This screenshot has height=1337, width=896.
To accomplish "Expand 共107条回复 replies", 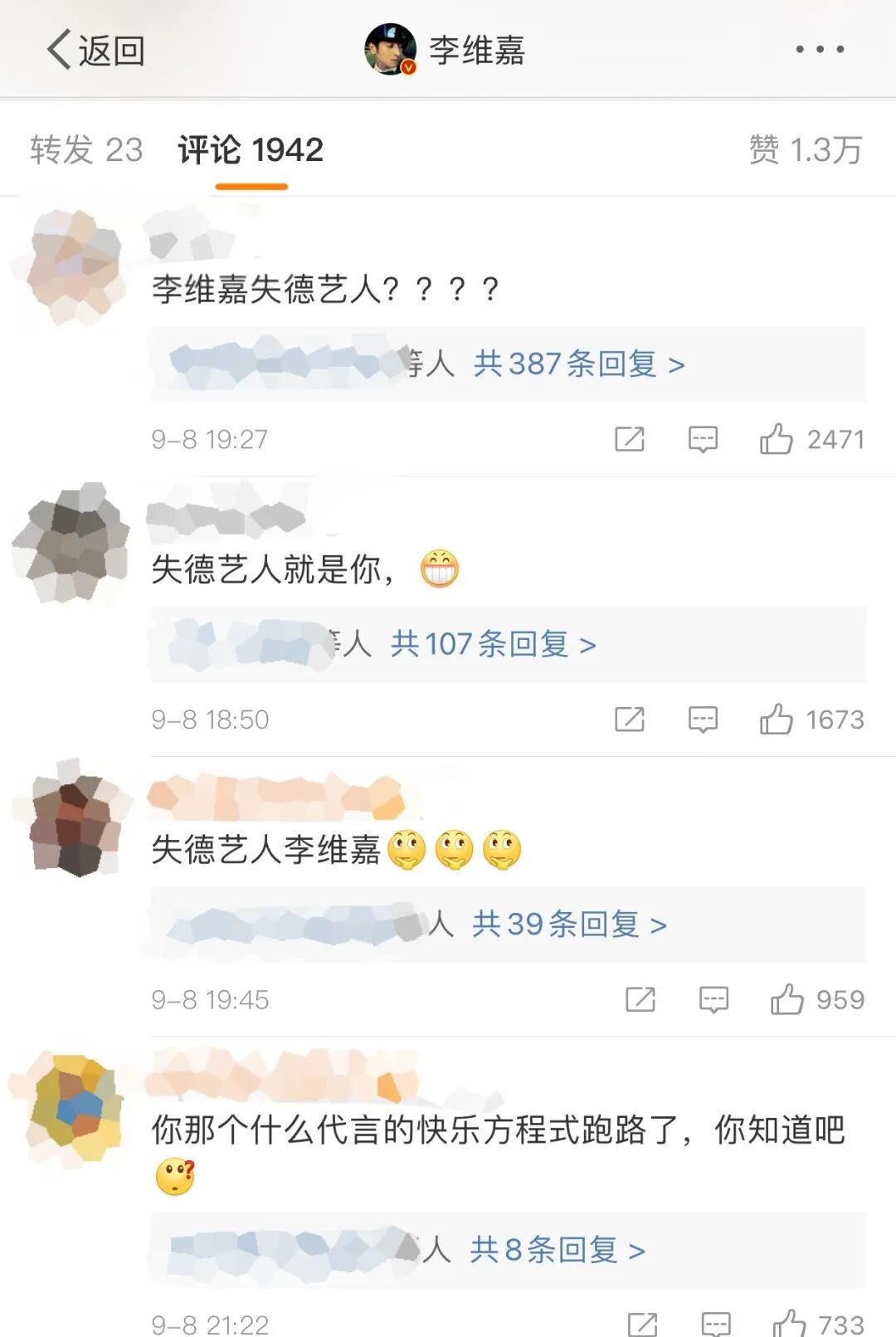I will tap(493, 644).
